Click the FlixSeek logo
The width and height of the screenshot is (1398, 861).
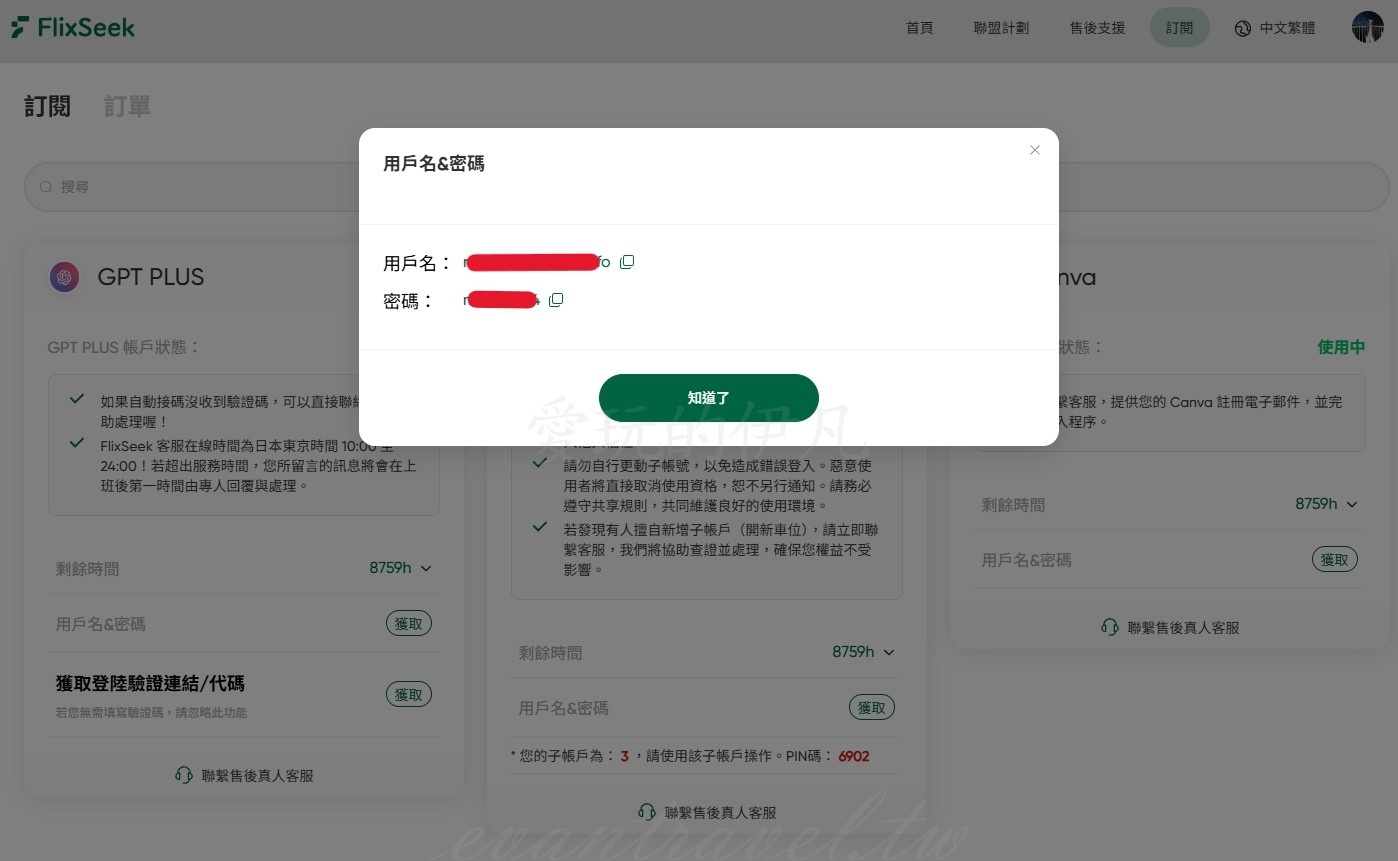pyautogui.click(x=73, y=28)
